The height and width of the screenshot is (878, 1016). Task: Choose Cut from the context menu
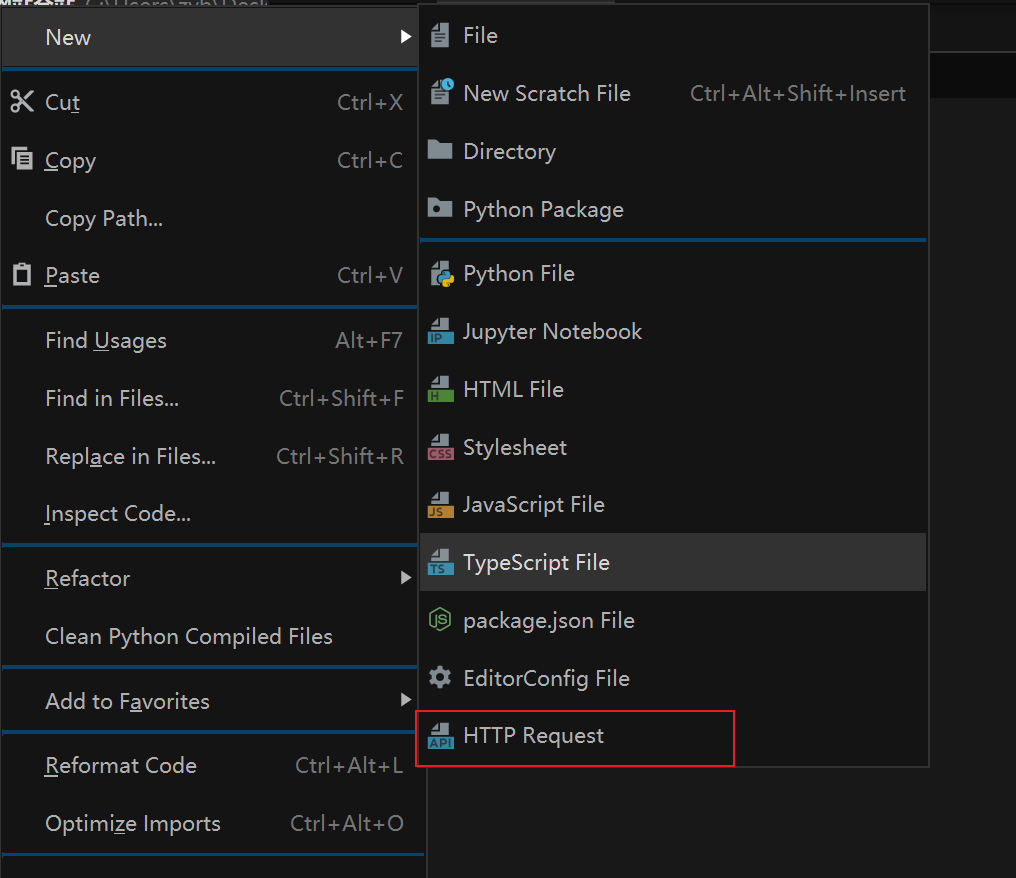(x=210, y=102)
